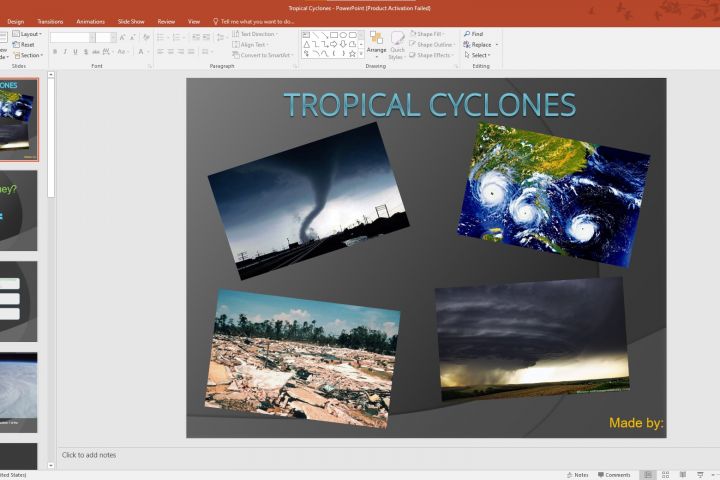720x480 pixels.
Task: Click the 'Tell me what you want to do' box
Action: [256, 21]
